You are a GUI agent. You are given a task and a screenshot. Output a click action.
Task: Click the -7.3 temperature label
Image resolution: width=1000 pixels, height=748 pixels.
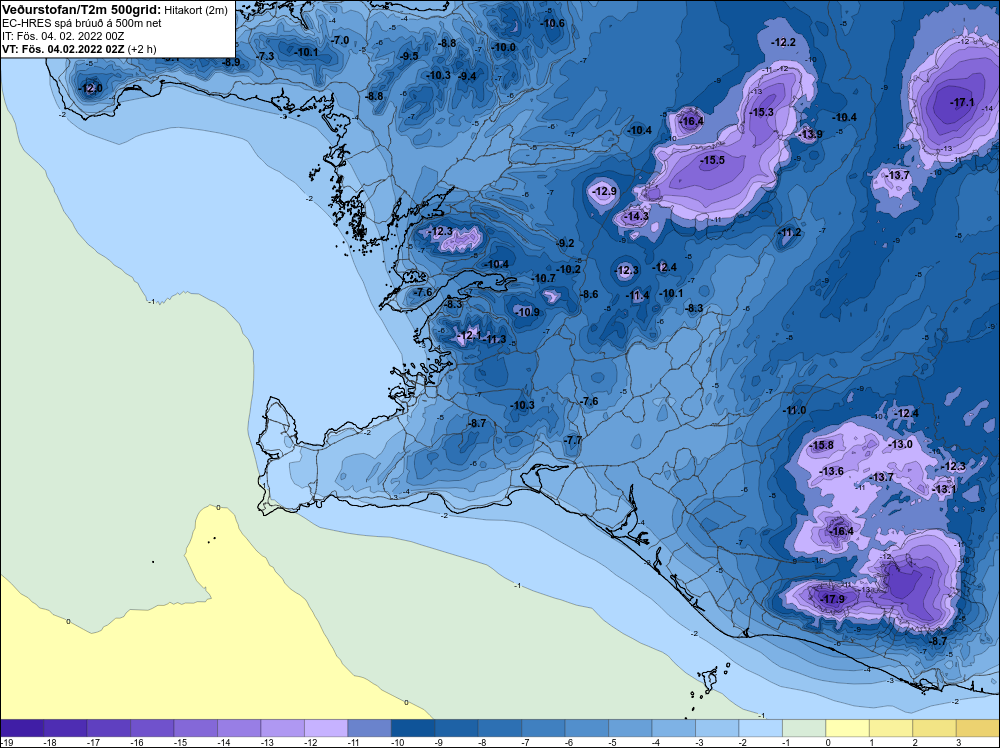265,56
